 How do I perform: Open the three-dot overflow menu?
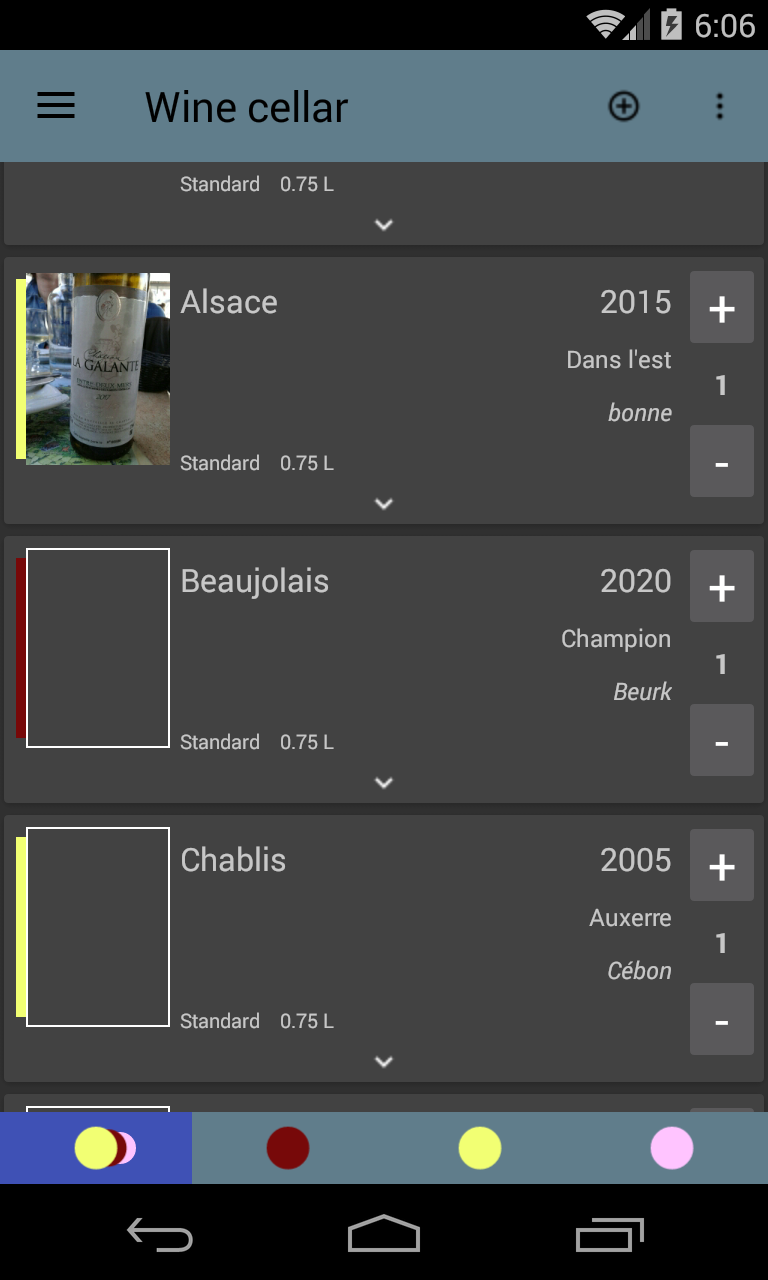[719, 106]
